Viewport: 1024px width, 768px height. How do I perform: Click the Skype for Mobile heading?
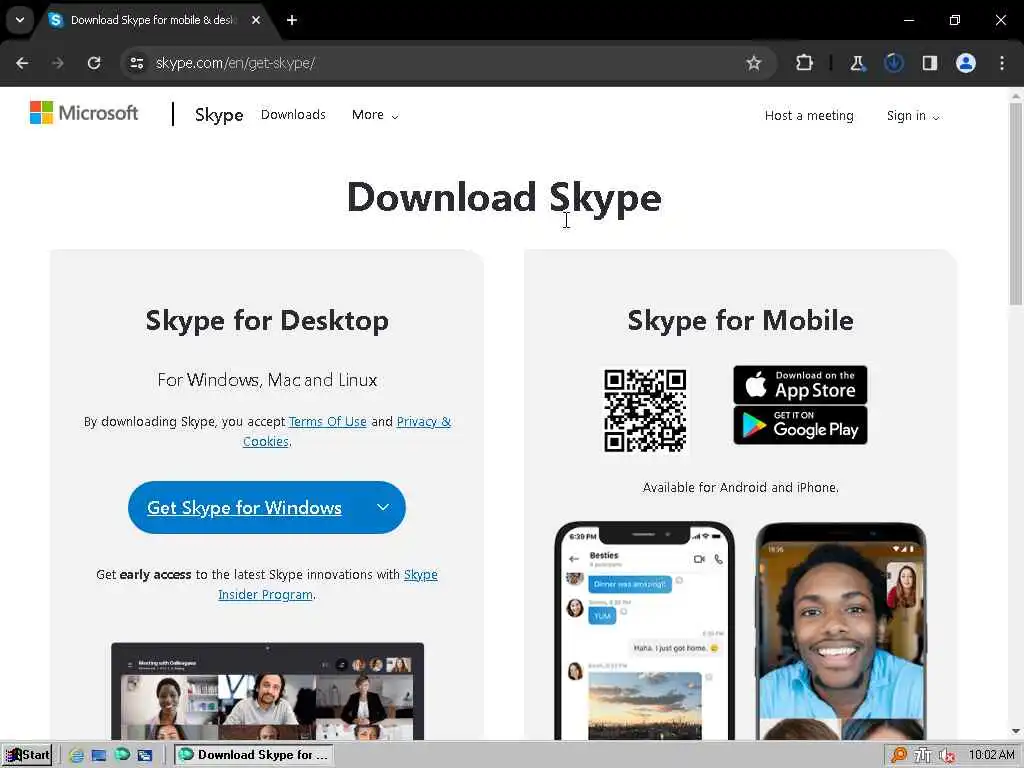[741, 321]
